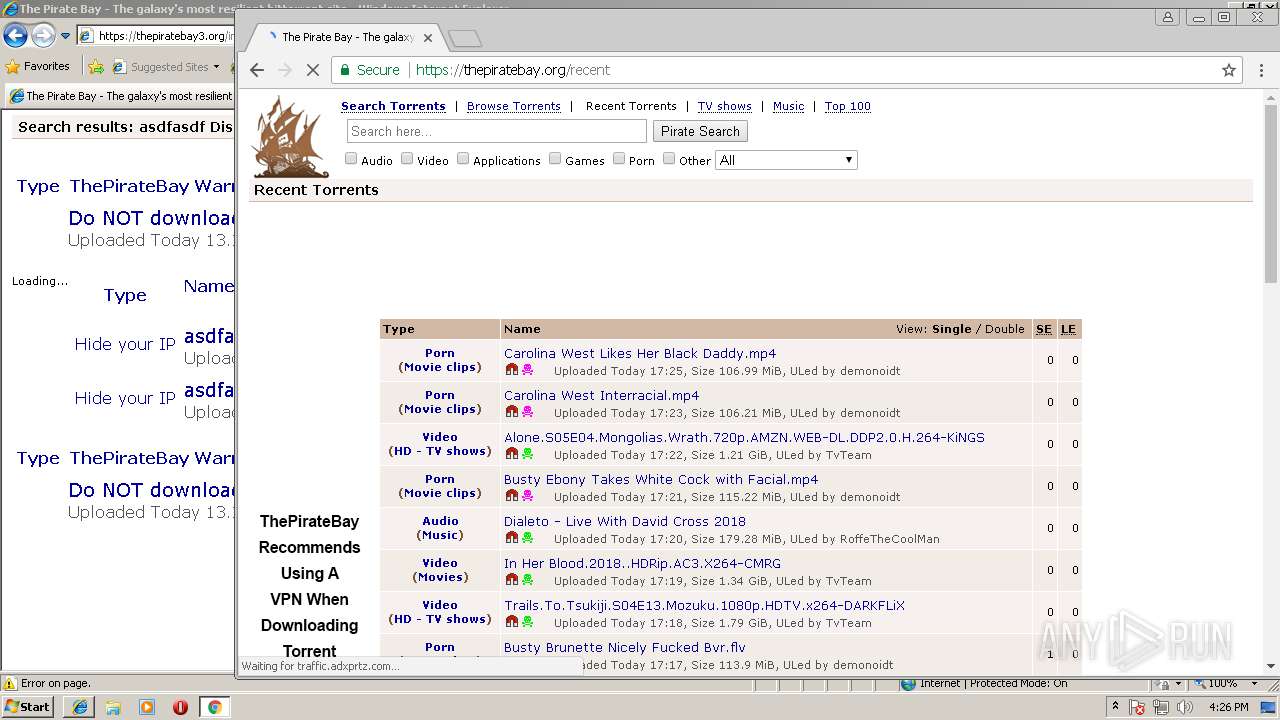This screenshot has width=1280, height=720.
Task: Click Chrome vertical scrollbar down arrow
Action: click(1271, 666)
